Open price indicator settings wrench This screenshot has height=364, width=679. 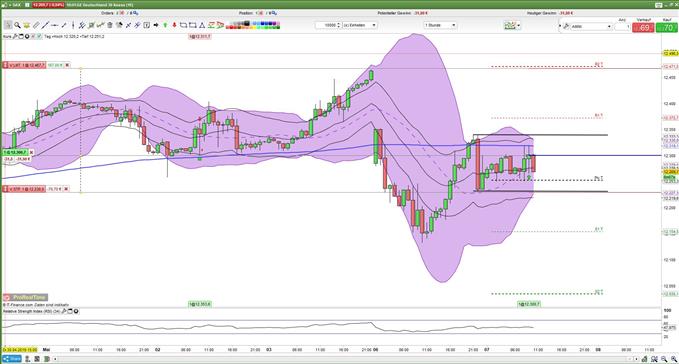15,36
